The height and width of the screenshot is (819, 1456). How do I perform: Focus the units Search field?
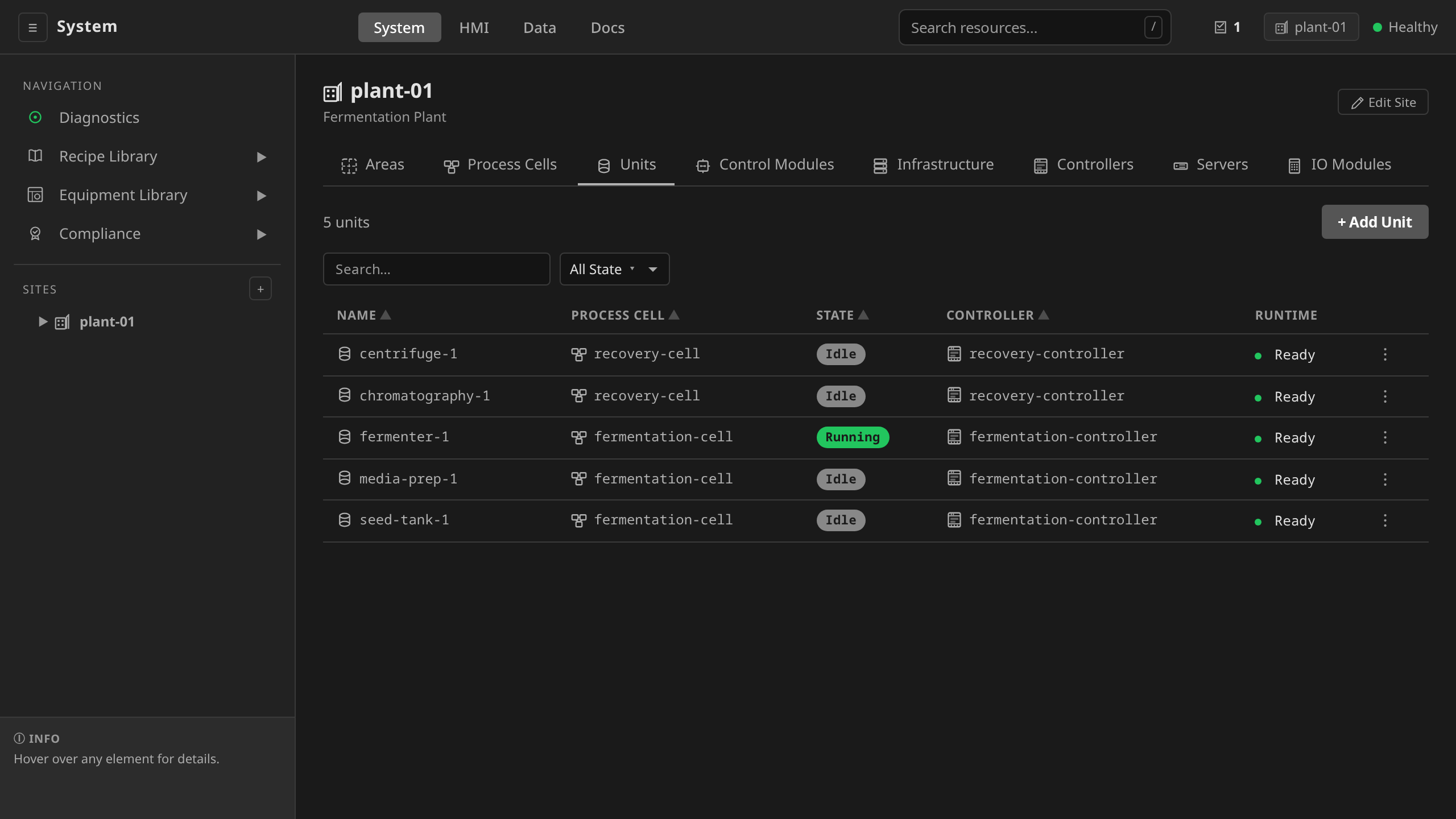tap(436, 269)
